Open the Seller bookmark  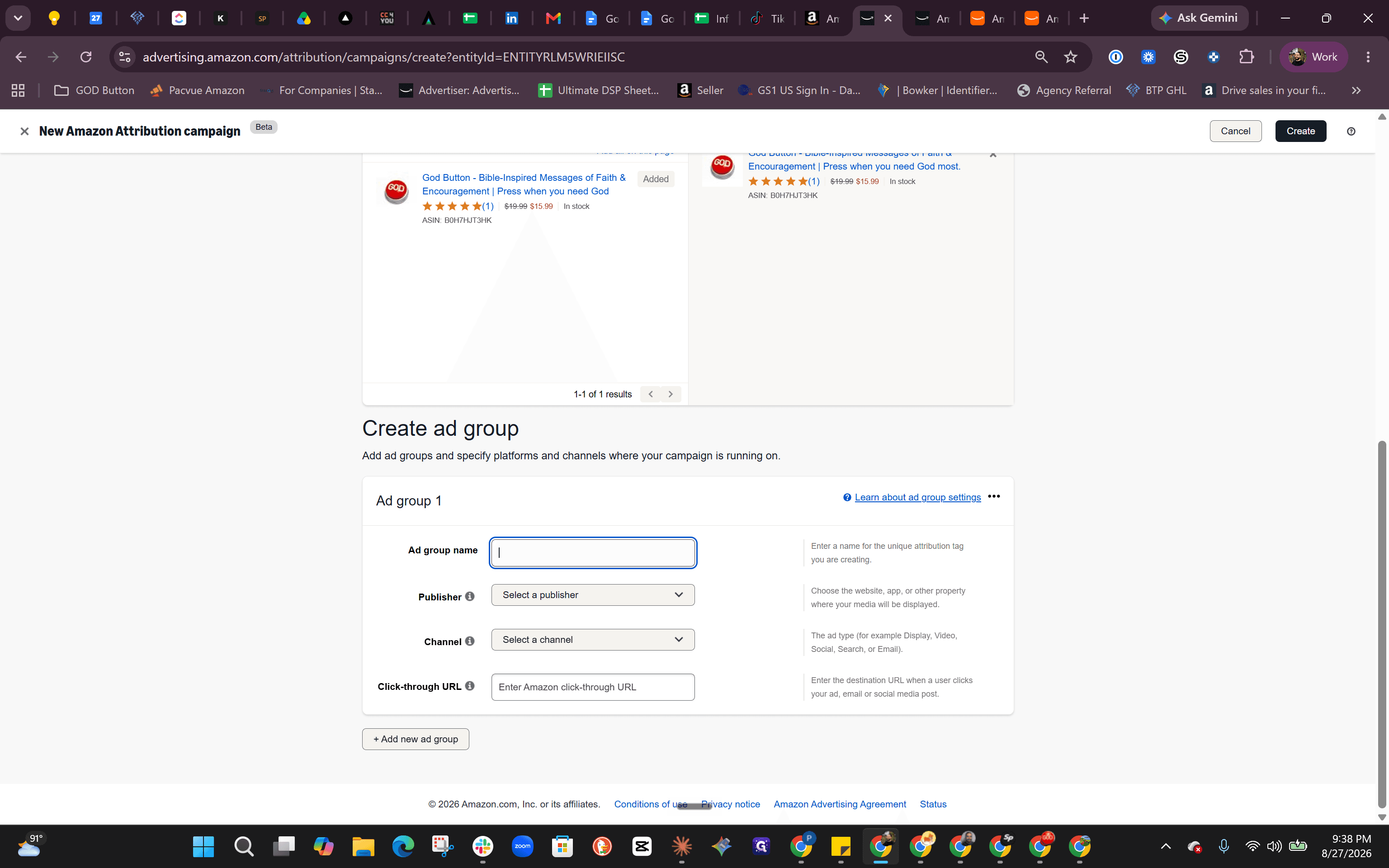[700, 90]
